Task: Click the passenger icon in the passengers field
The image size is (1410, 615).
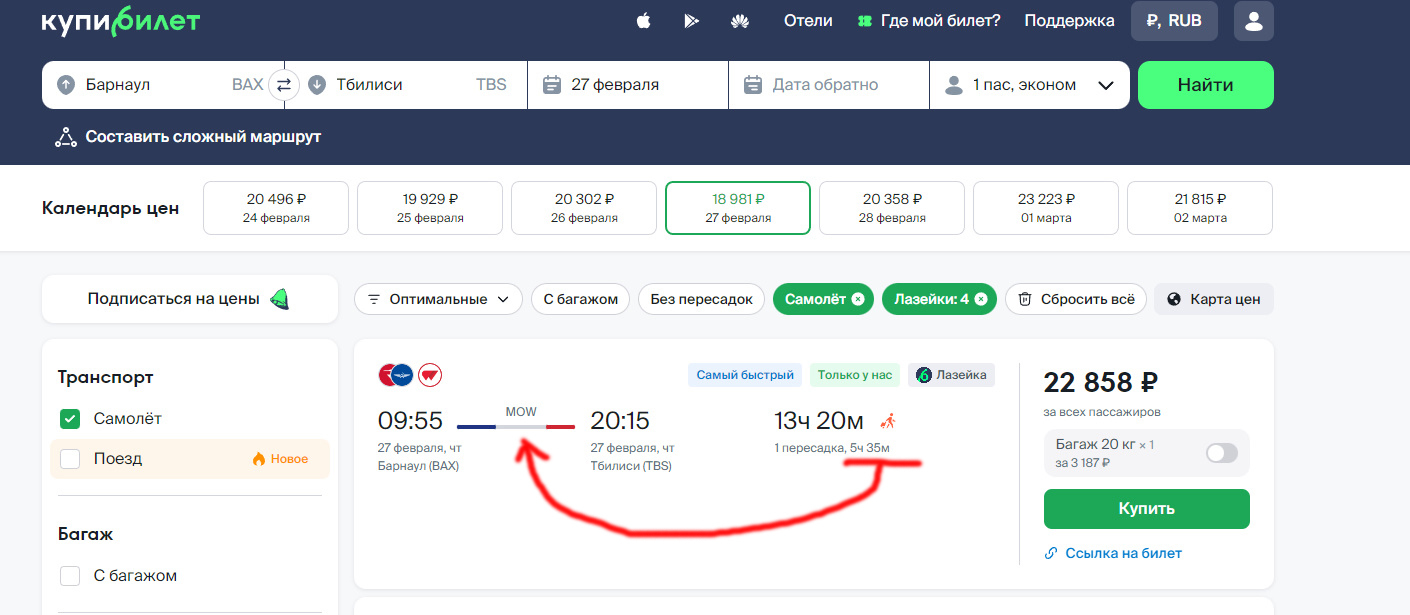Action: [x=954, y=85]
